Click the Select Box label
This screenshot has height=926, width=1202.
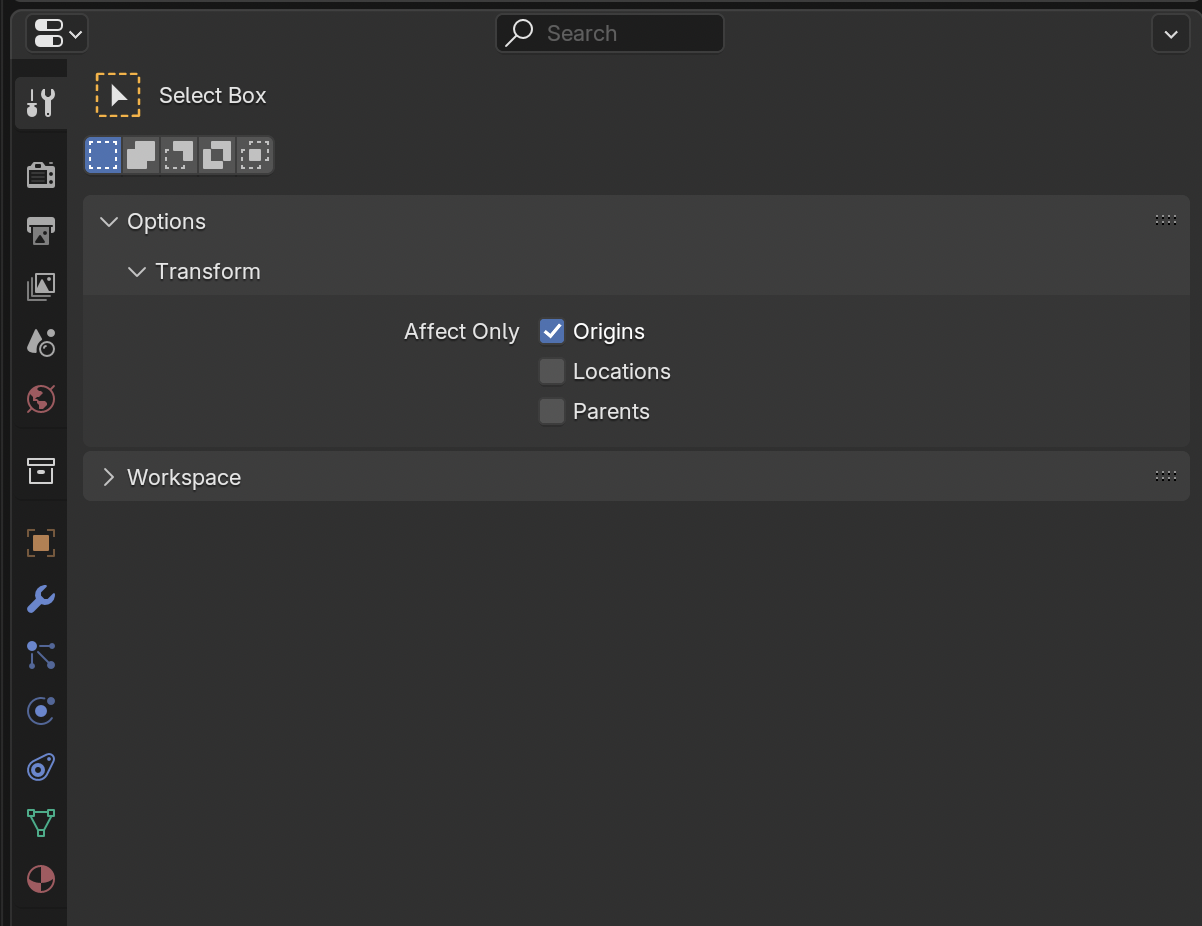point(213,95)
